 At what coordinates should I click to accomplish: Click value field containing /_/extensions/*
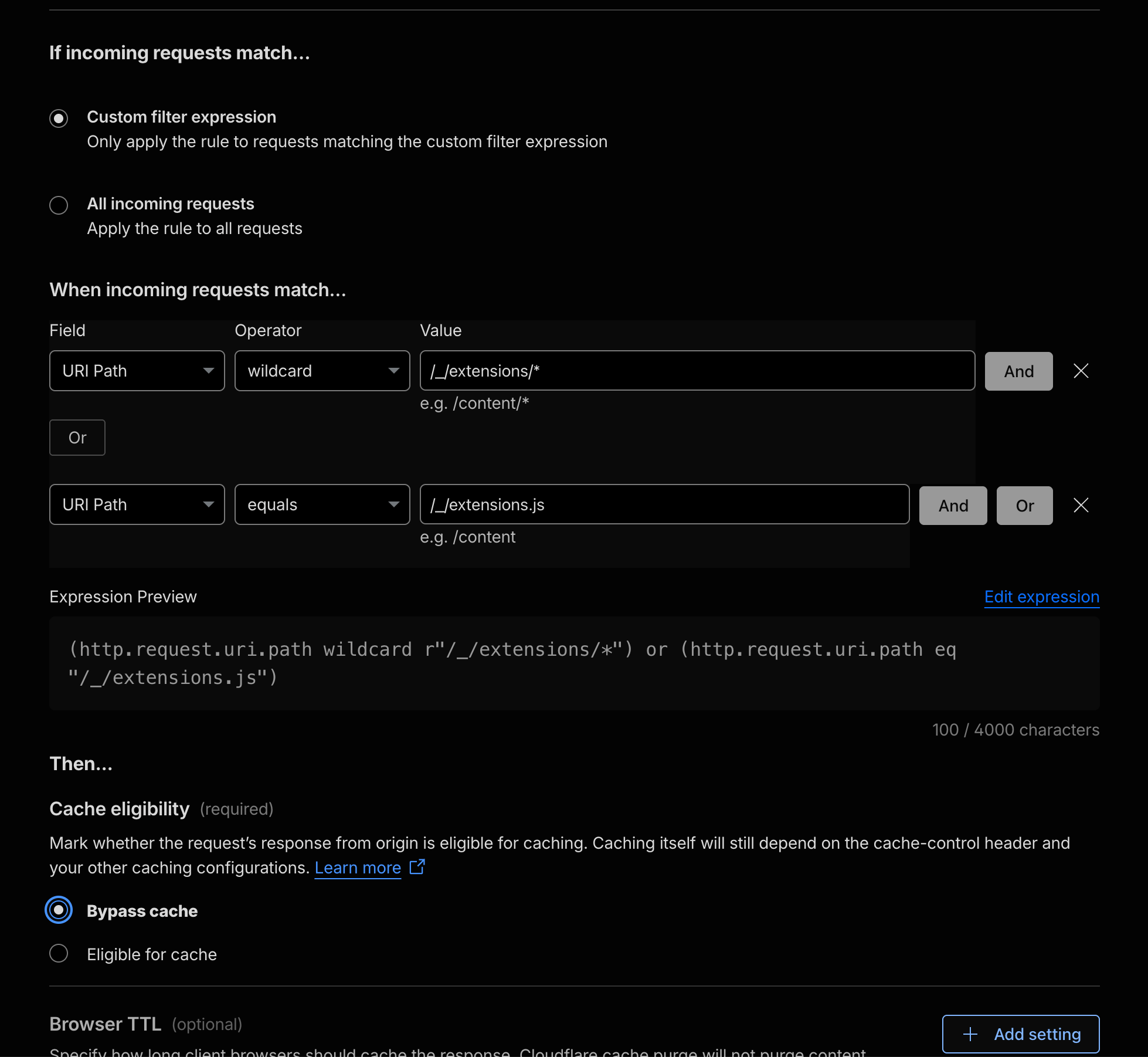698,371
